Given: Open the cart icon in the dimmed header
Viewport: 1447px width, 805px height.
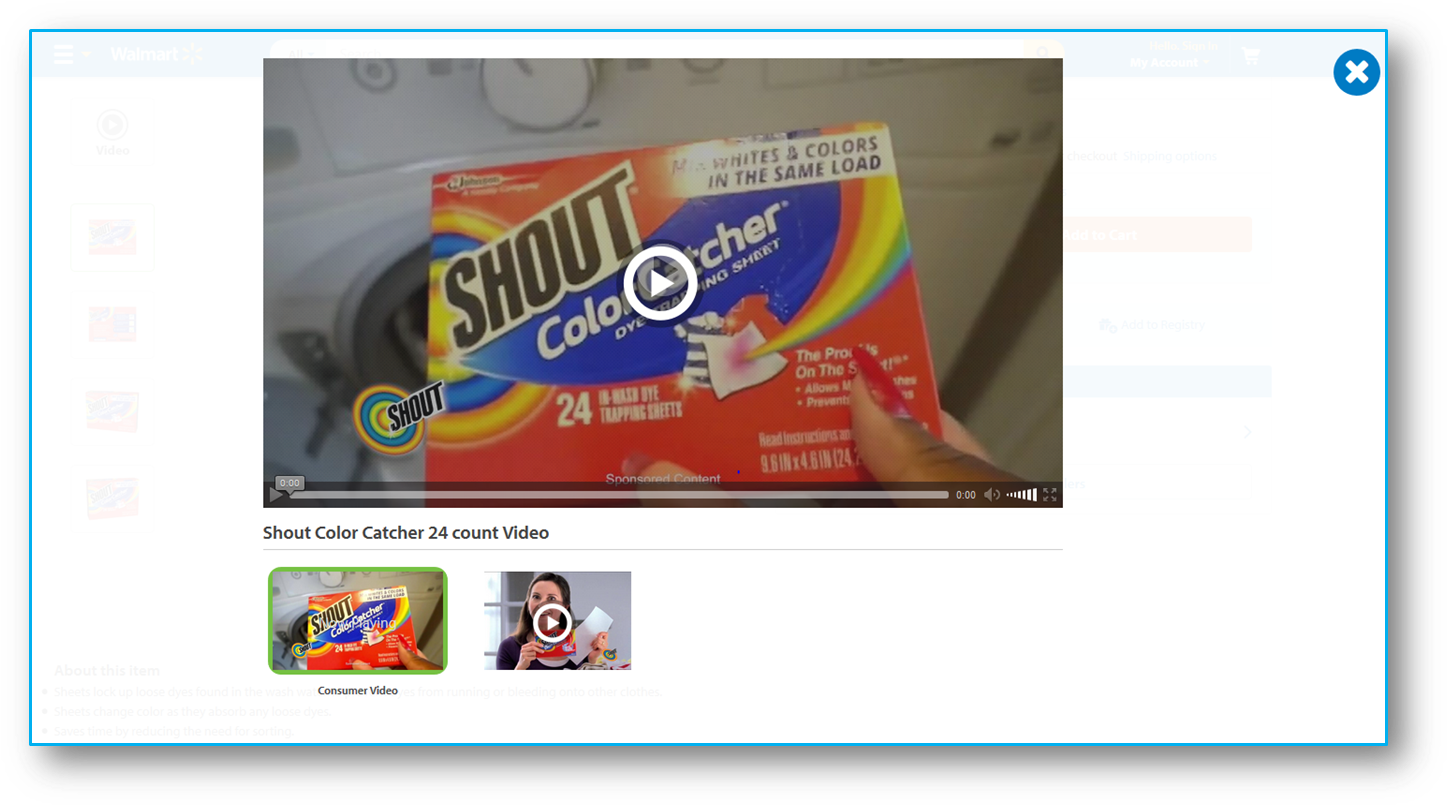Looking at the screenshot, I should 1251,56.
